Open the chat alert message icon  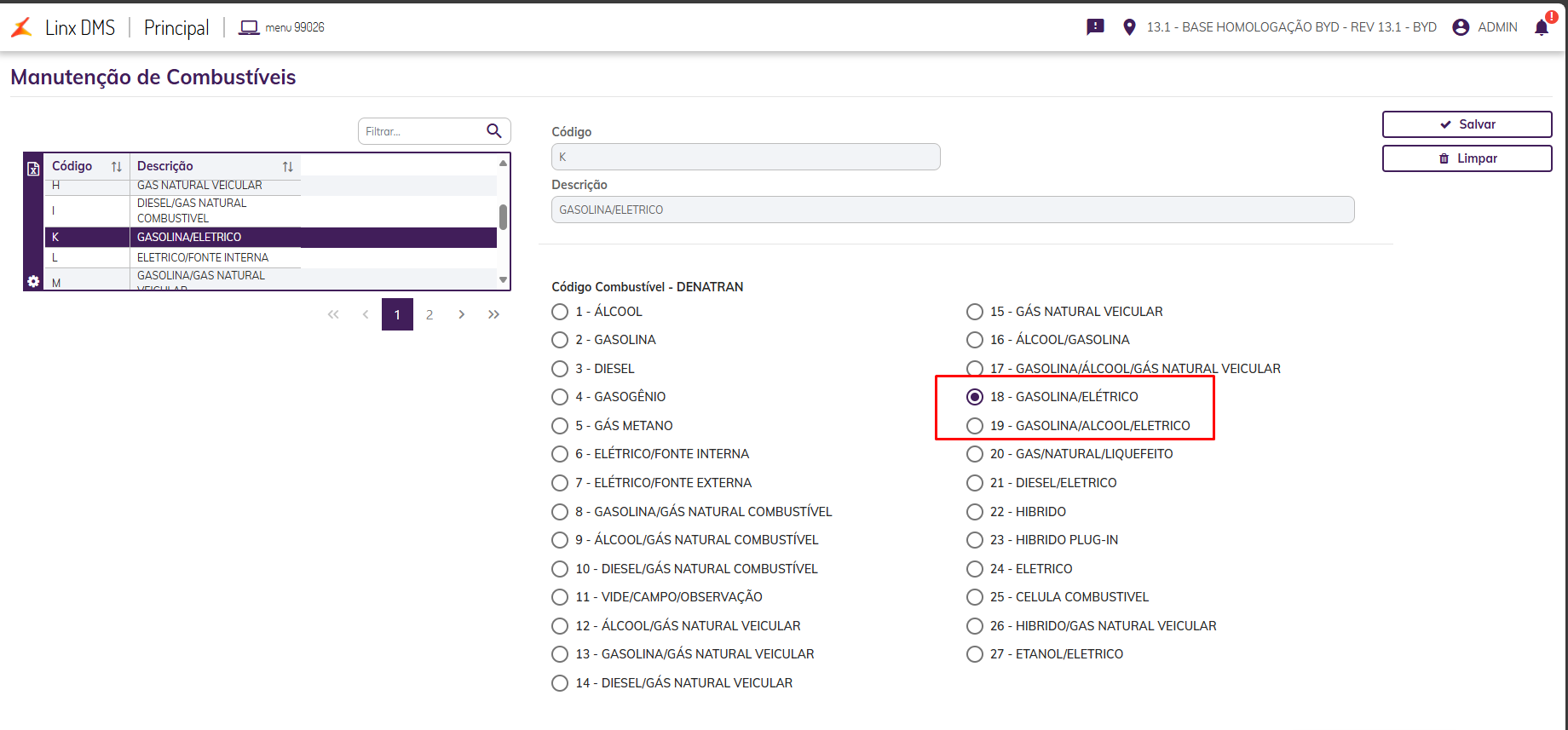point(1095,27)
